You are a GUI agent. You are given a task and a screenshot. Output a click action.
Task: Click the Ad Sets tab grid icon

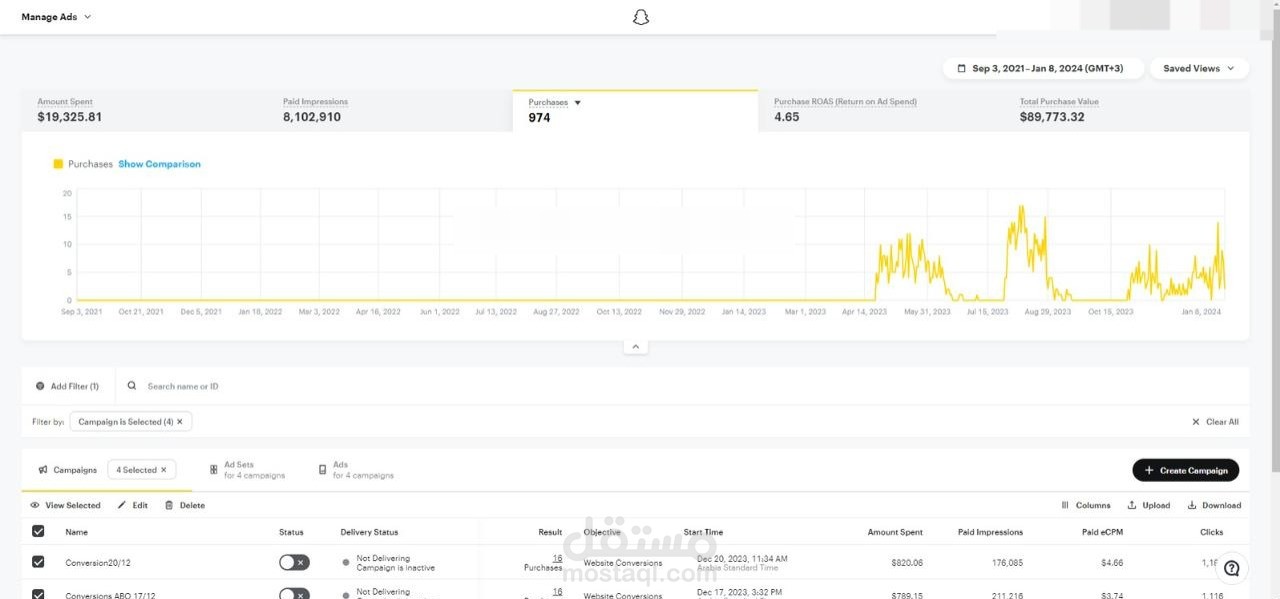[x=213, y=469]
